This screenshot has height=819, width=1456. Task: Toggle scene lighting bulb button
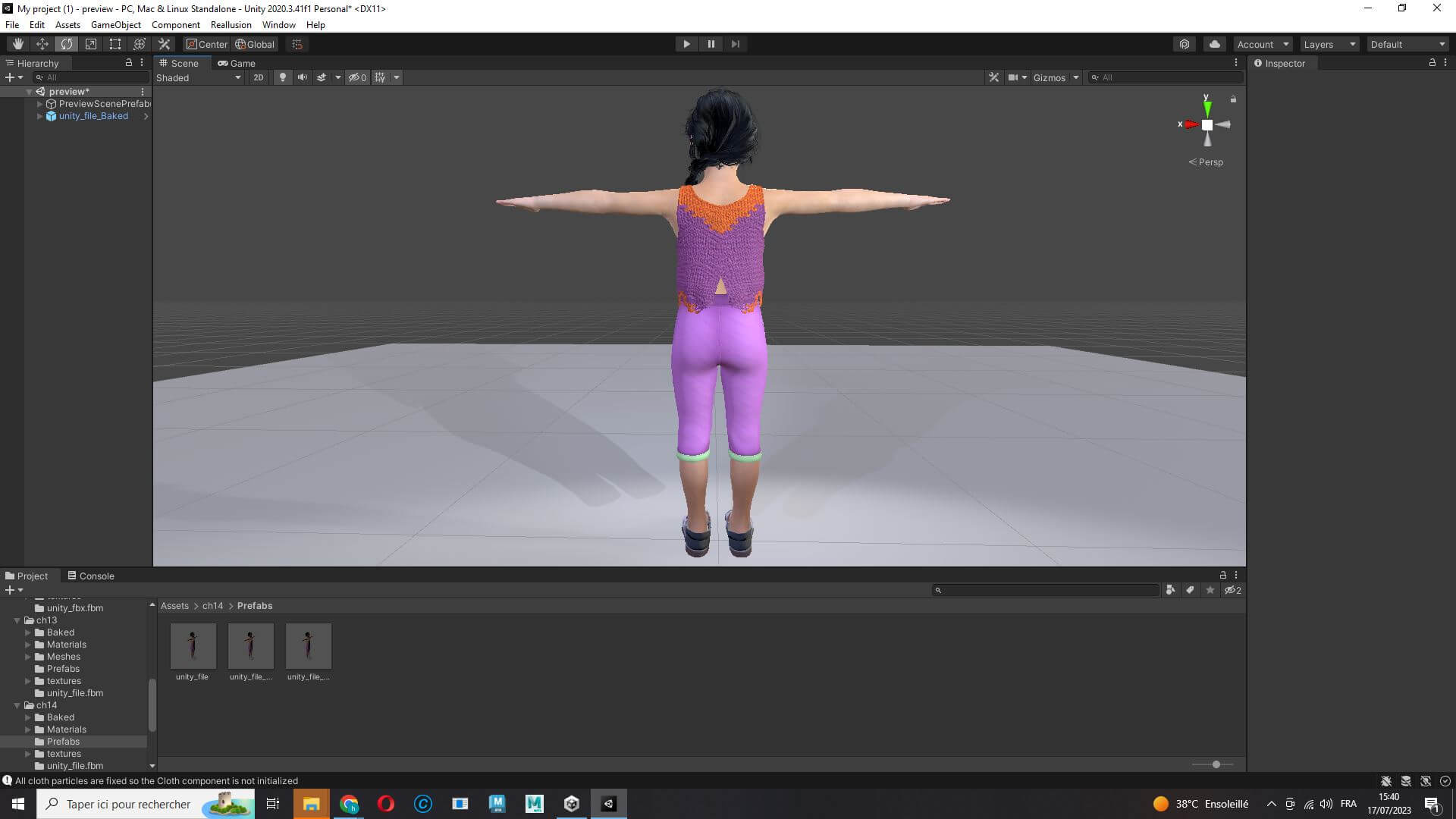(x=282, y=77)
